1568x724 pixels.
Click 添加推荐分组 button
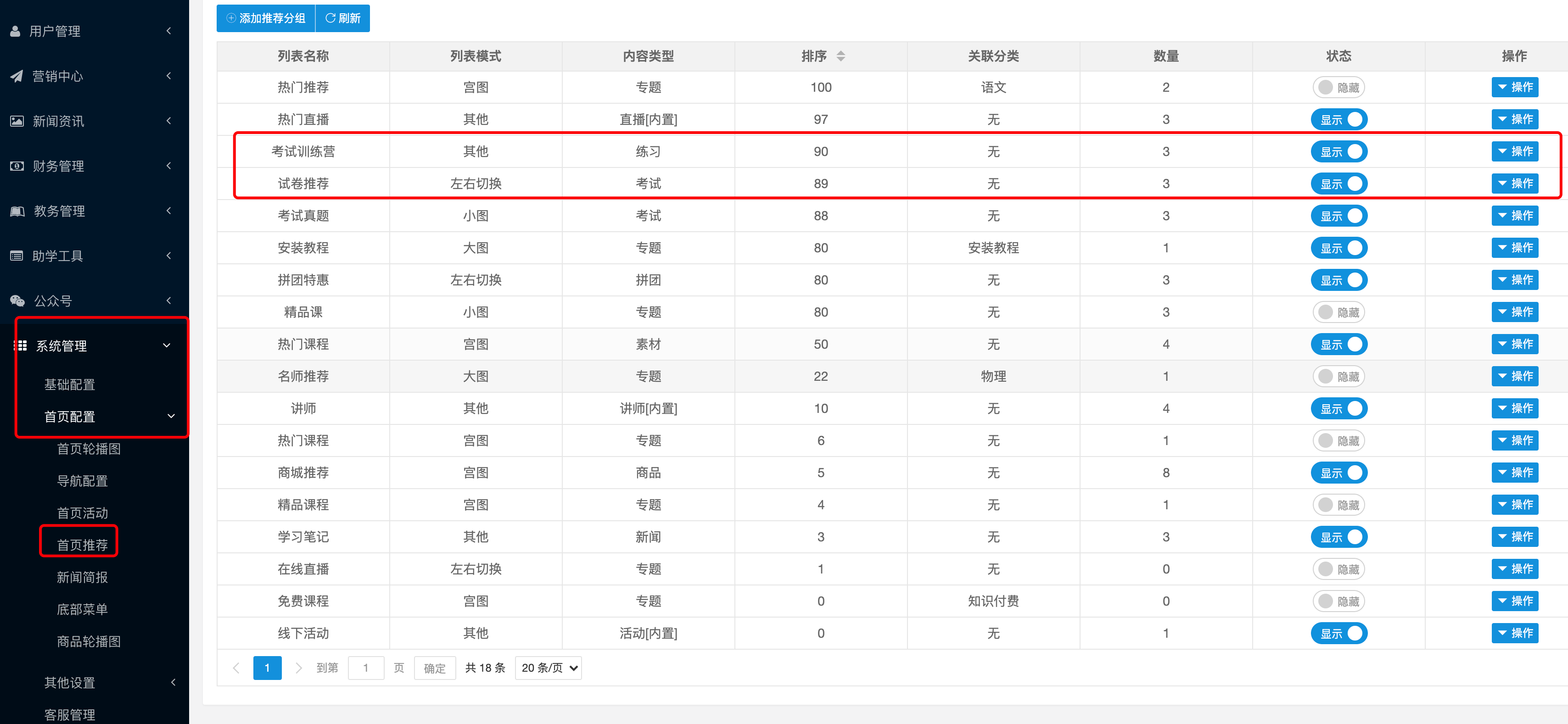click(266, 18)
